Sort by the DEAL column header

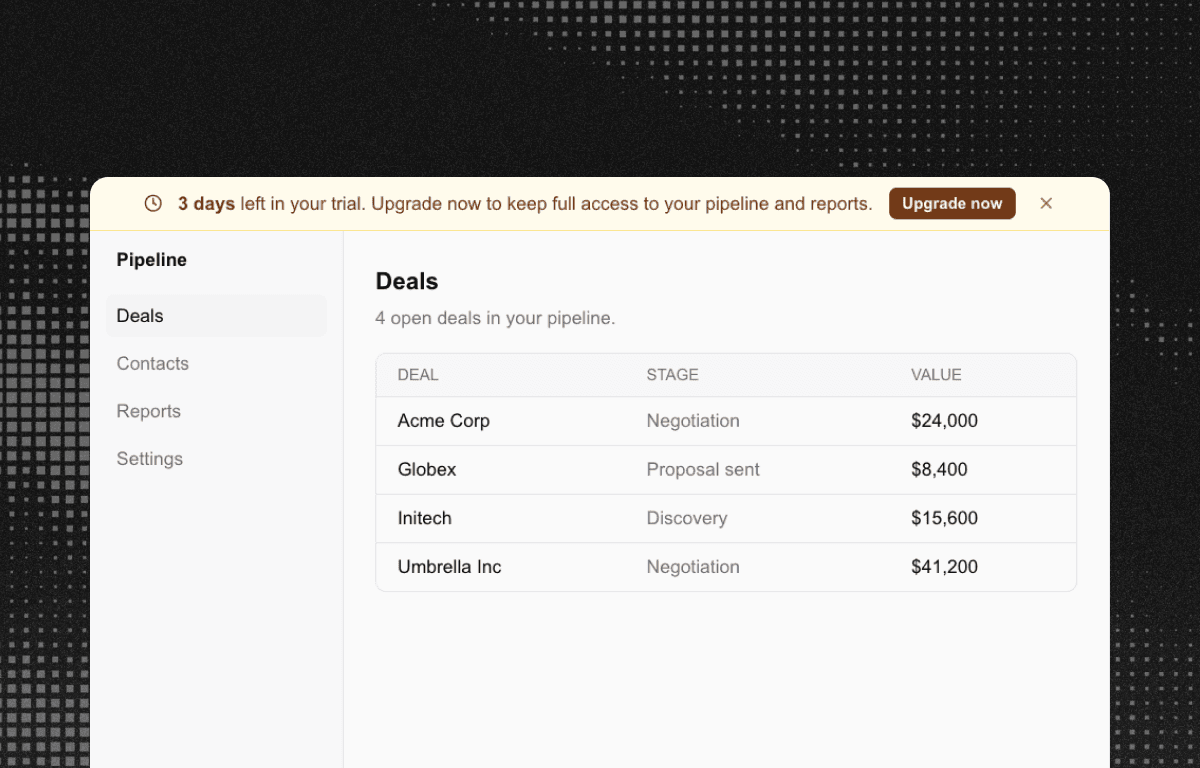[x=418, y=375]
